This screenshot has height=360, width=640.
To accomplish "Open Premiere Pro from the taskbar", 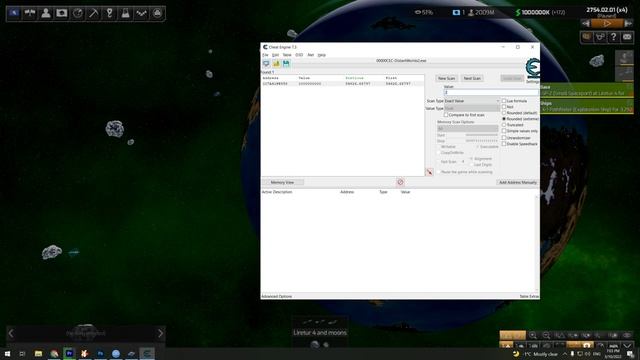I will 69,353.
